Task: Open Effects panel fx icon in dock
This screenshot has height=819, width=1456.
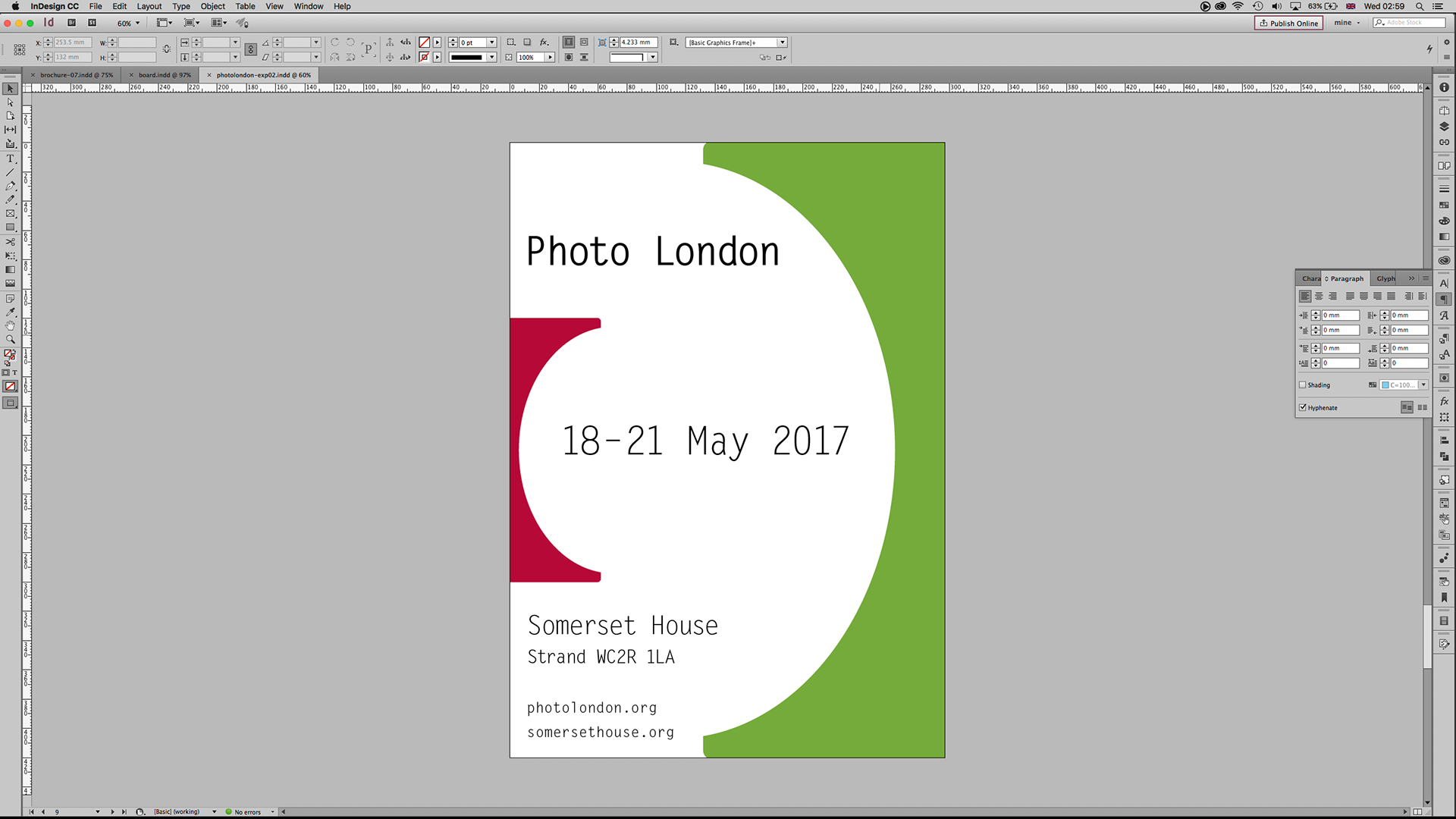Action: pos(1444,401)
